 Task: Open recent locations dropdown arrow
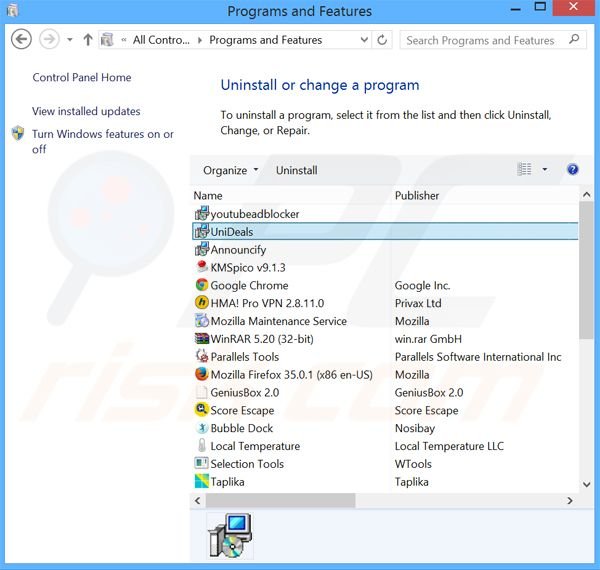point(70,39)
